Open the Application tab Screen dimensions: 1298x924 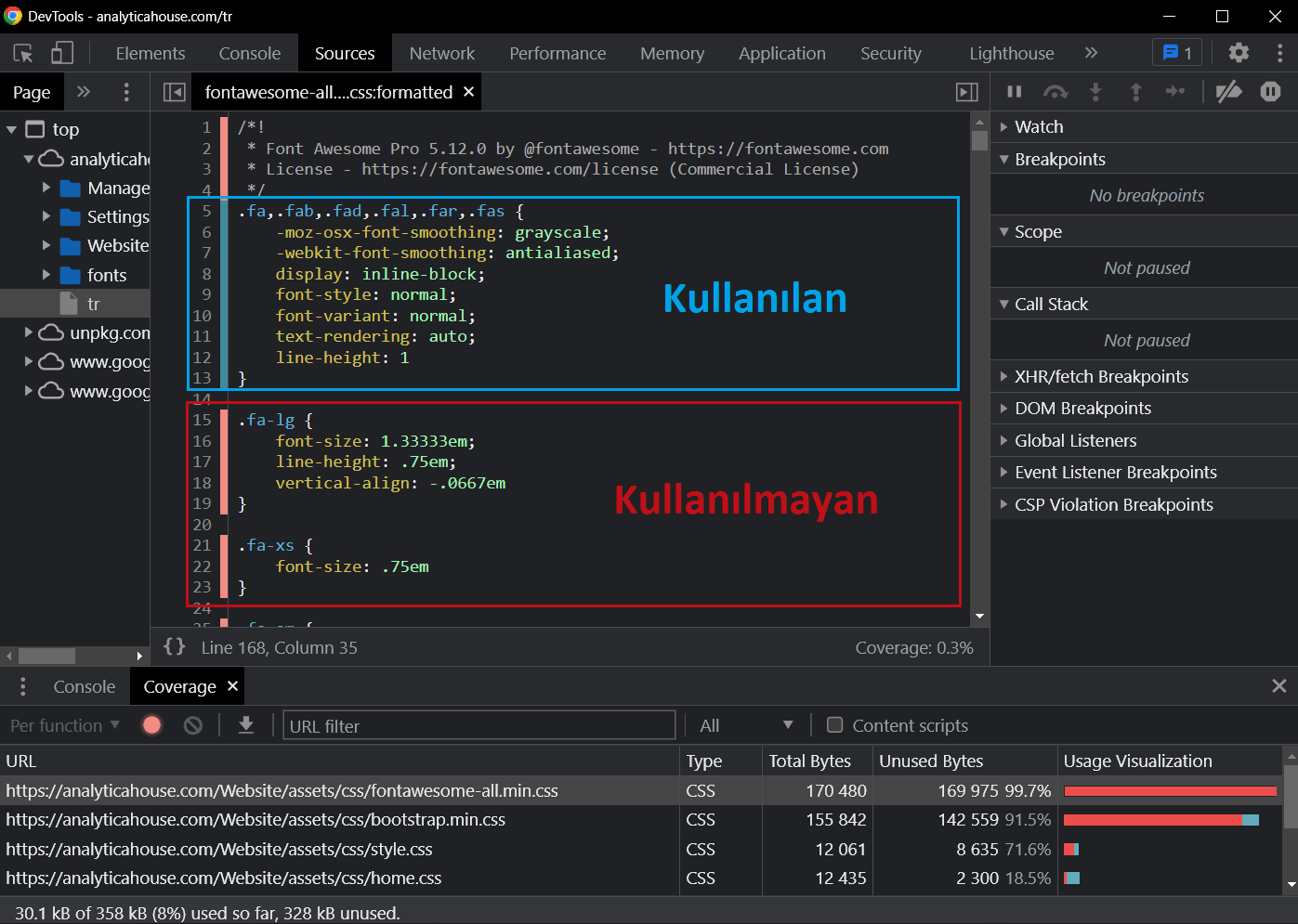click(782, 54)
